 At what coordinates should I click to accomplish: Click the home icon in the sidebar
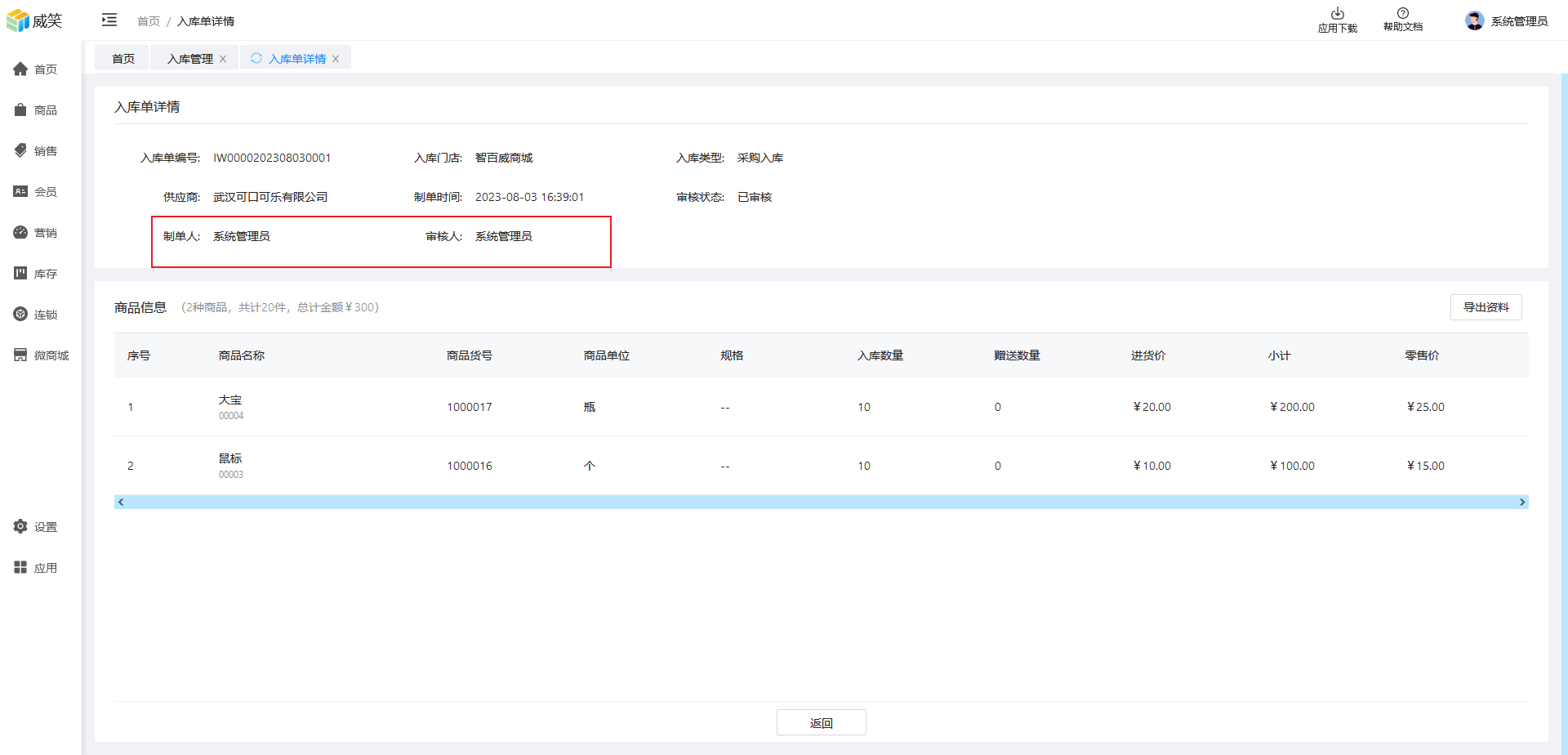[20, 69]
